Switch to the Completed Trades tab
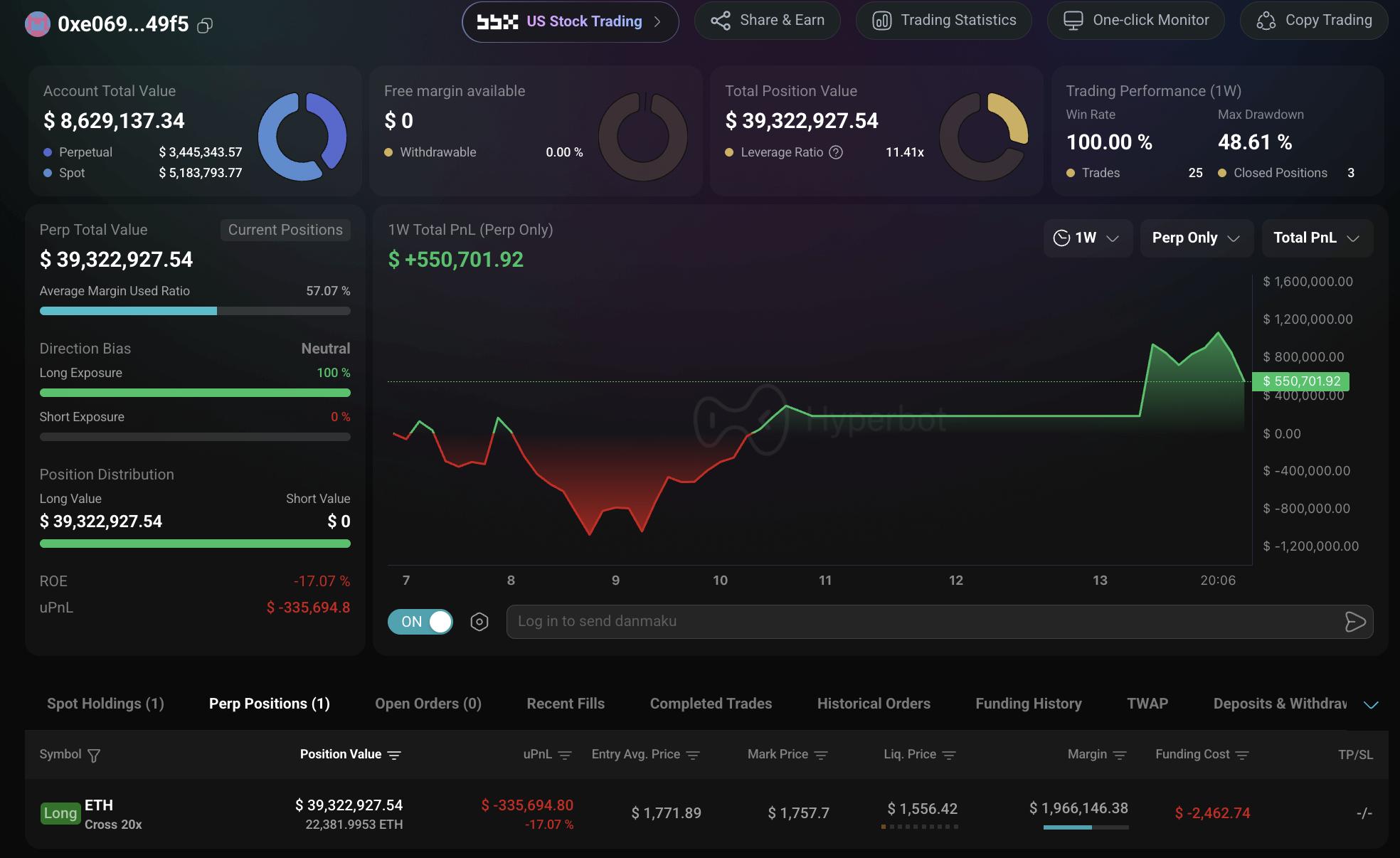The height and width of the screenshot is (858, 1400). click(711, 704)
